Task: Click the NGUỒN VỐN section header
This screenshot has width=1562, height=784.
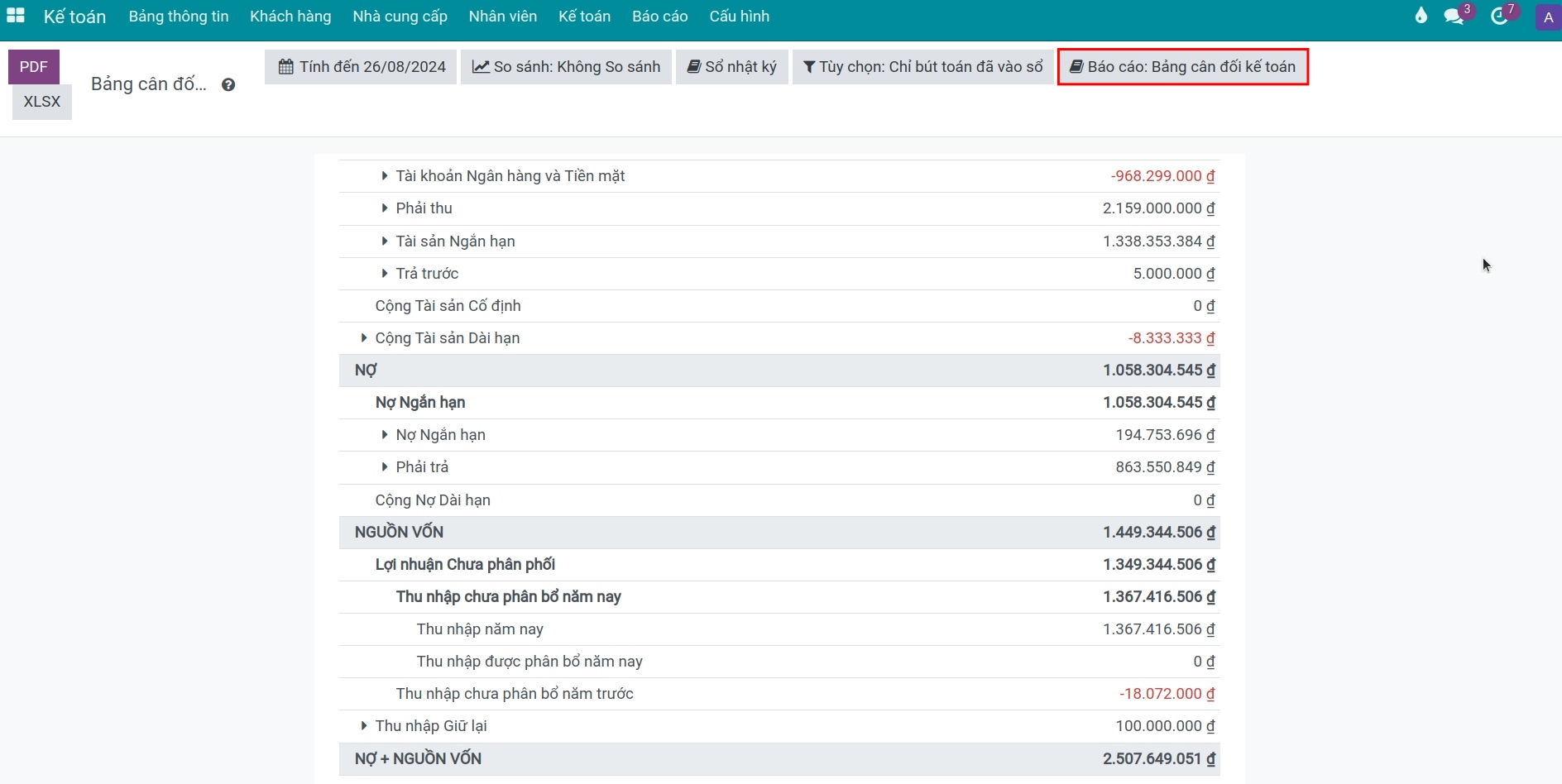Action: point(779,533)
